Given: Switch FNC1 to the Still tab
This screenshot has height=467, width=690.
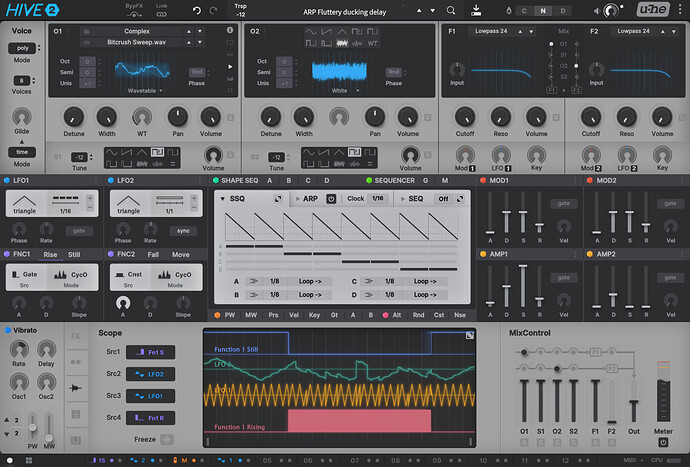Looking at the screenshot, I should [x=74, y=254].
